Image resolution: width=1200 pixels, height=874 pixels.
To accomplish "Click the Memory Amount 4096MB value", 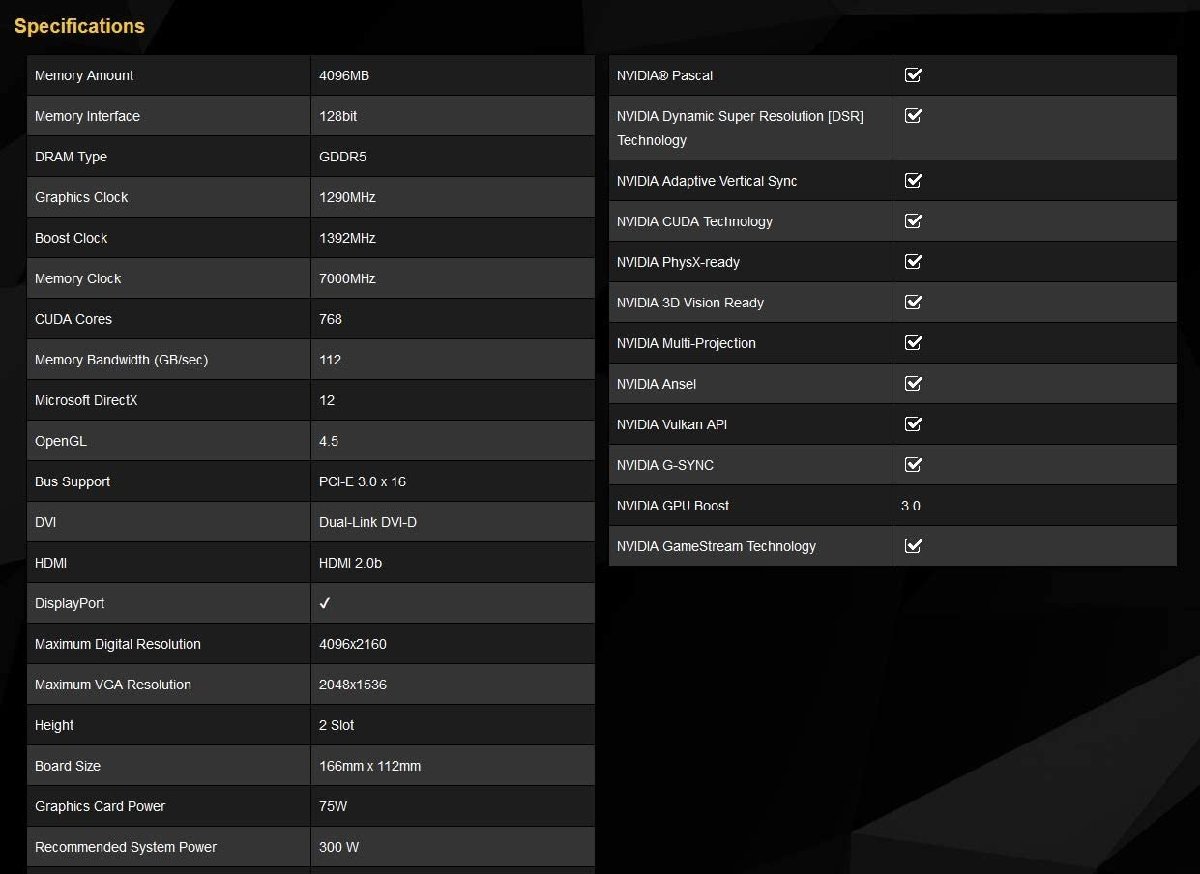I will click(x=344, y=76).
